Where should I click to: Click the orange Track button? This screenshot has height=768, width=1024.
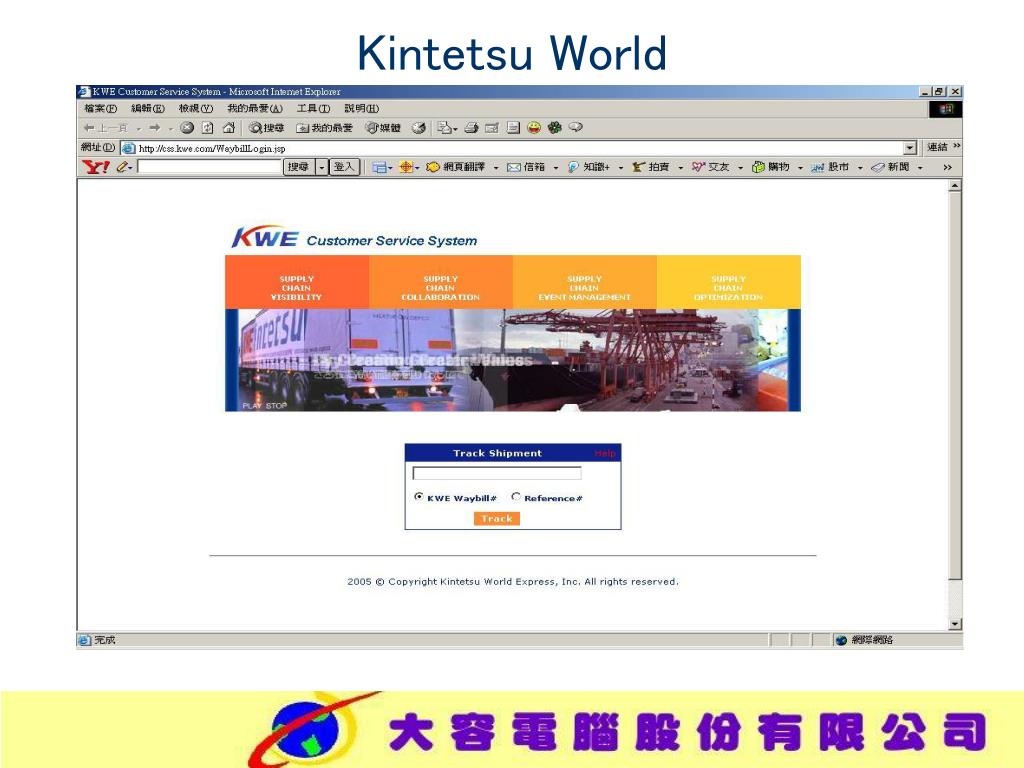pos(496,519)
